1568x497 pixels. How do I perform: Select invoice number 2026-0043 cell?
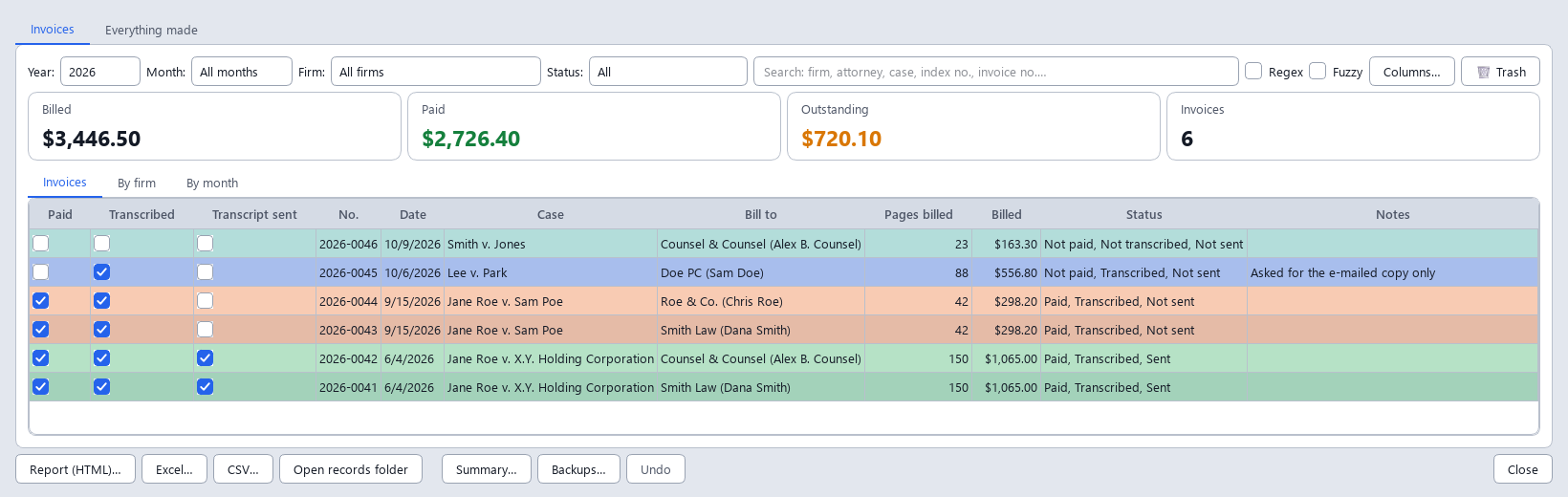point(348,330)
